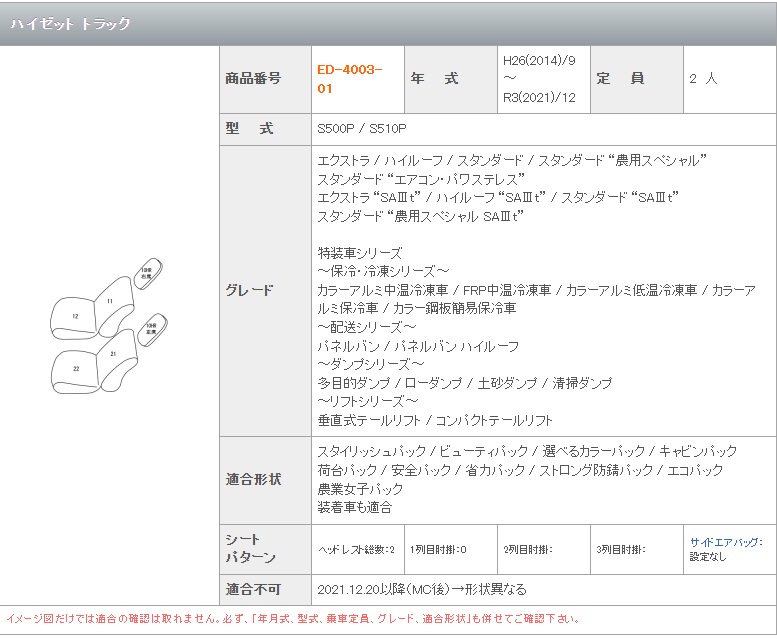Screen dimensions: 777x639
Task: Click the 荷台パック / 安全パック line
Action: pyautogui.click(x=520, y=470)
